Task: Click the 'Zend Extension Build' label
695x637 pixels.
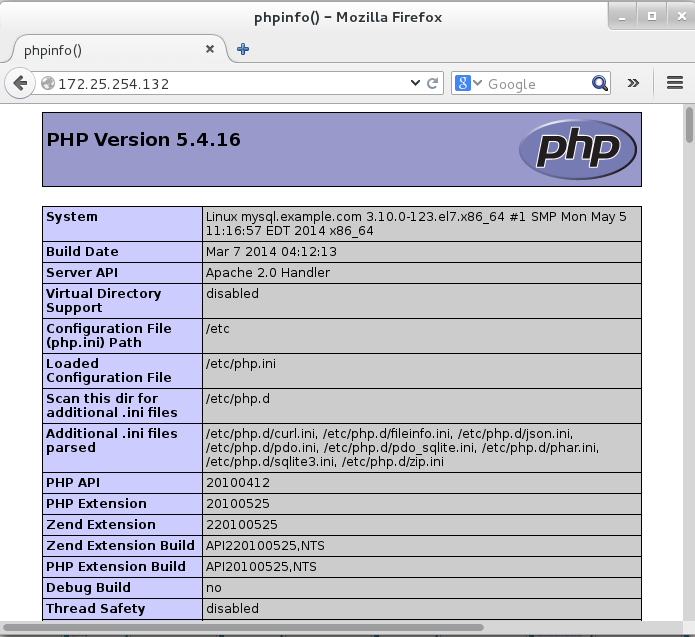Action: click(x=120, y=545)
